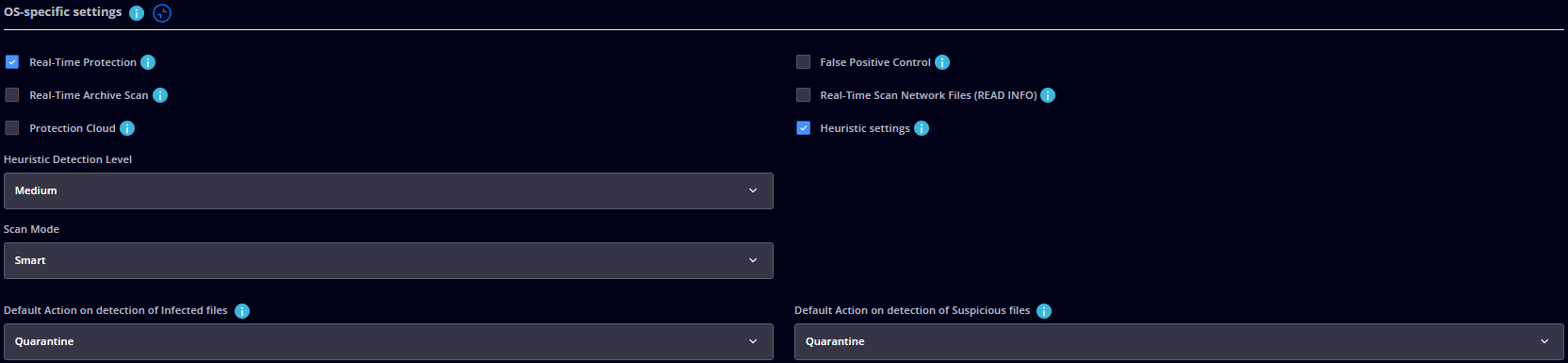Tick the Protection Cloud checkbox
This screenshot has width=1568, height=363.
(12, 128)
